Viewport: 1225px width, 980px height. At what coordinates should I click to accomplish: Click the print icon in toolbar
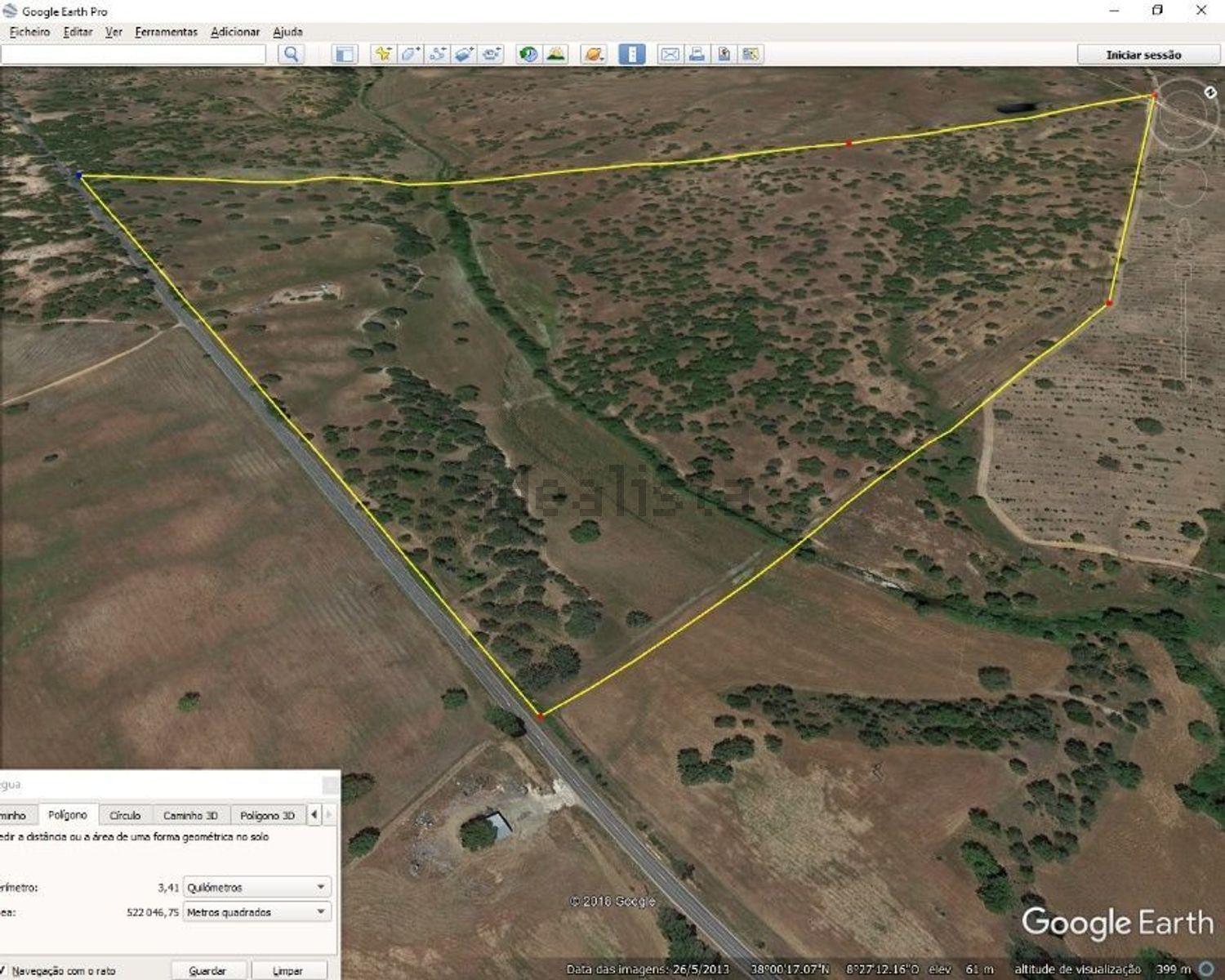pyautogui.click(x=697, y=55)
